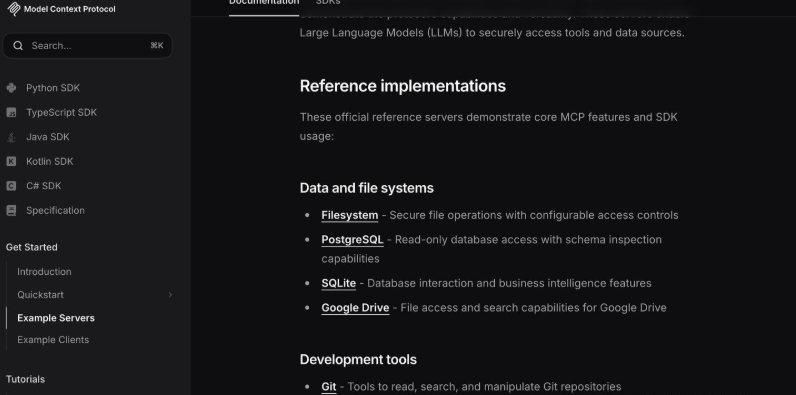This screenshot has height=395, width=796.
Task: Focus the Search input field
Action: [87, 46]
